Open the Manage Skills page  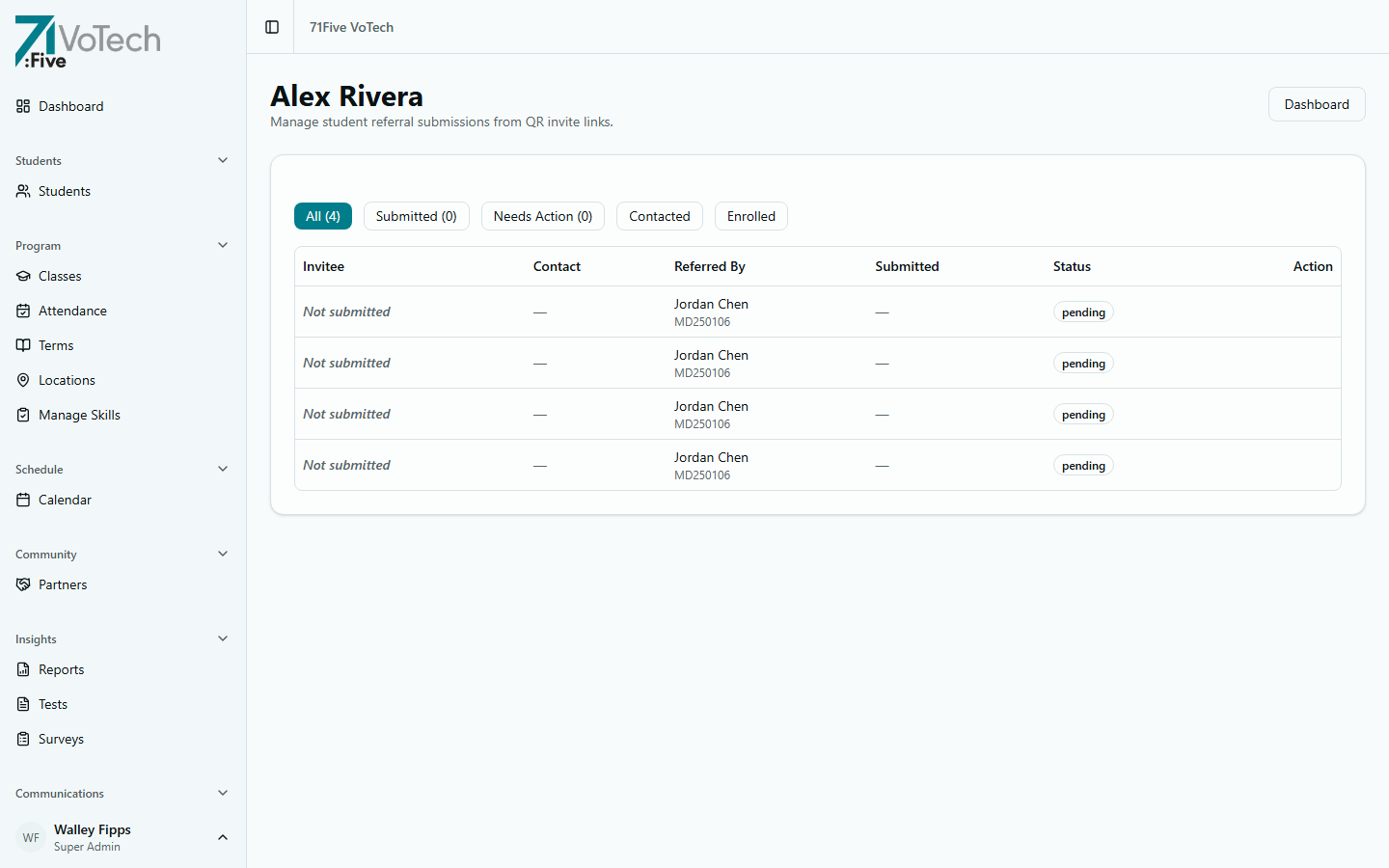point(23,415)
